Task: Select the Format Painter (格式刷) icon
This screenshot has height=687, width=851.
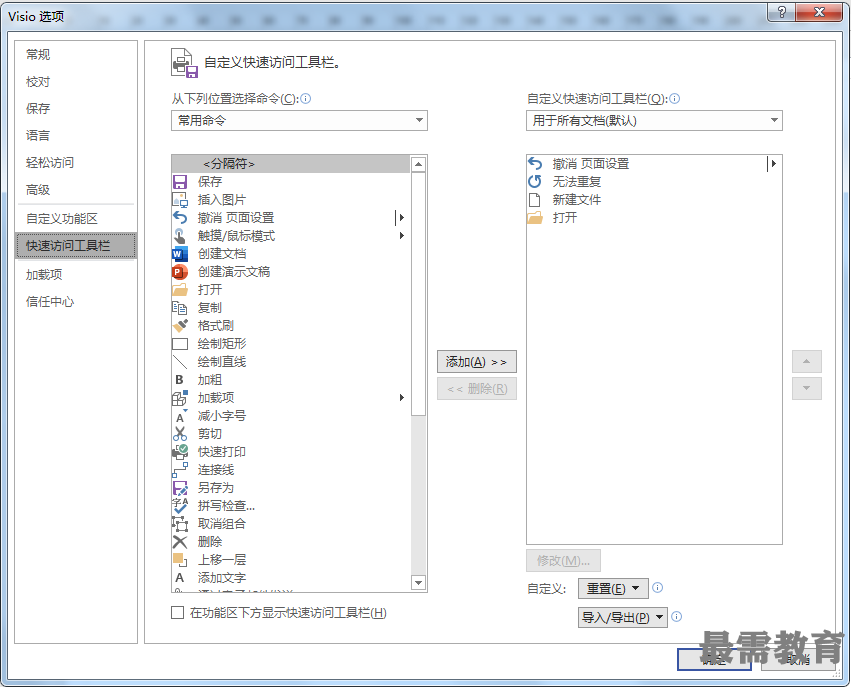Action: [180, 326]
